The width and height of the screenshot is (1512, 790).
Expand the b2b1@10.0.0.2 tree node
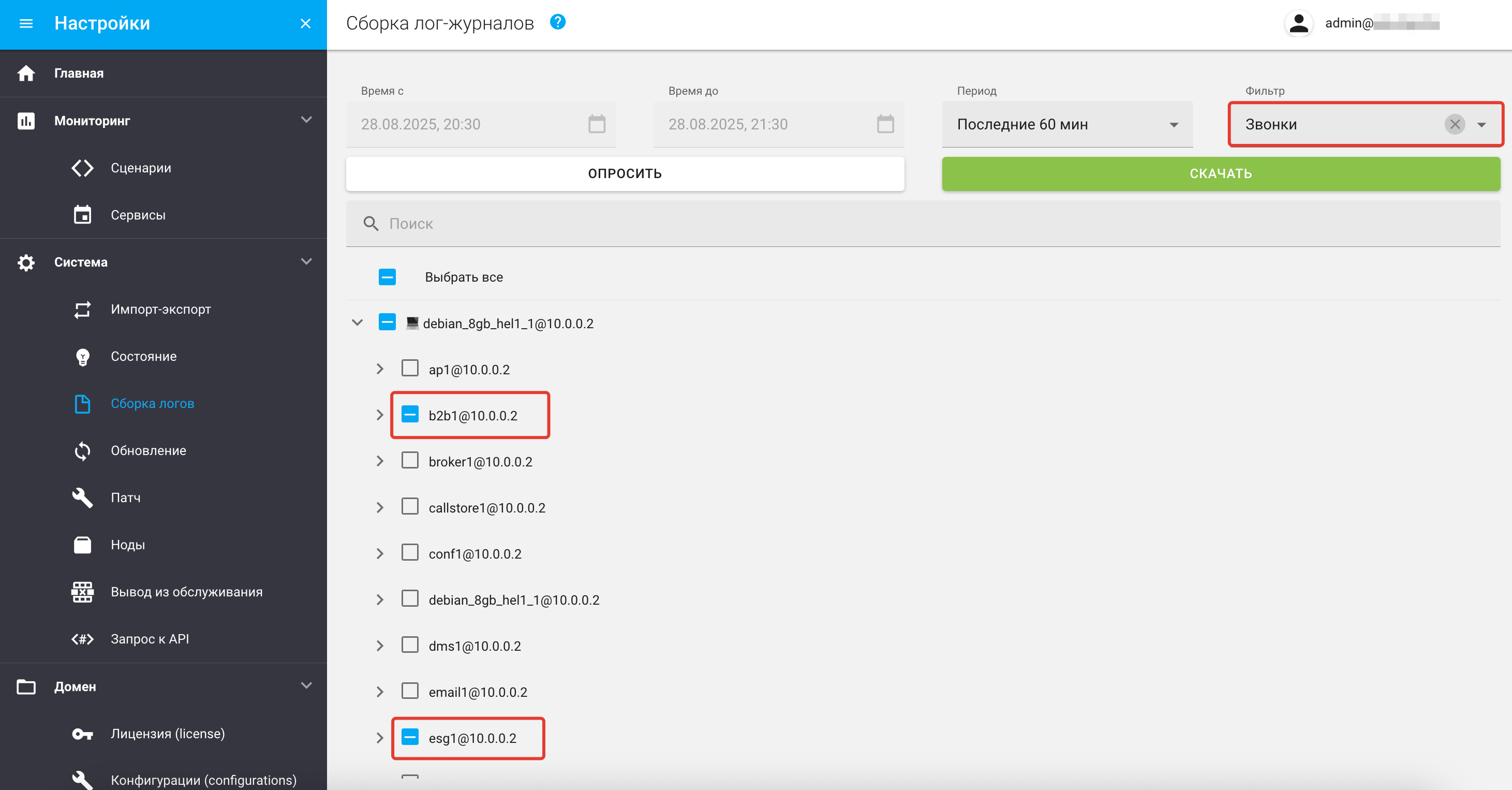pyautogui.click(x=380, y=415)
